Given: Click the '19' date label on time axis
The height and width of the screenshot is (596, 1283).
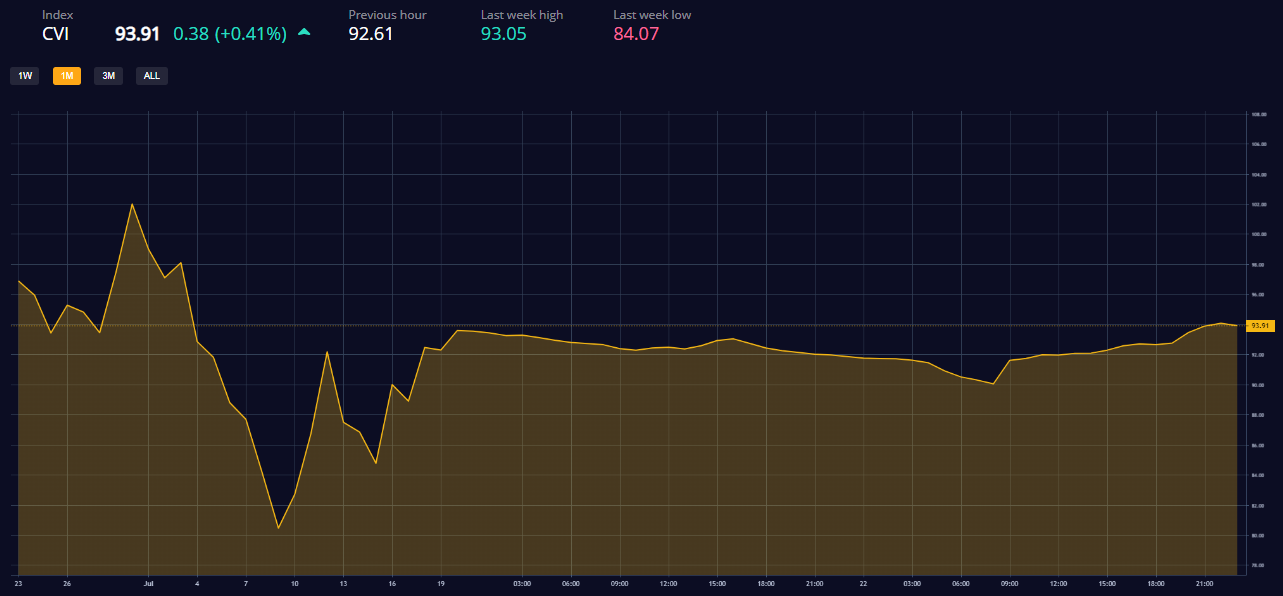Looking at the screenshot, I should [x=441, y=582].
